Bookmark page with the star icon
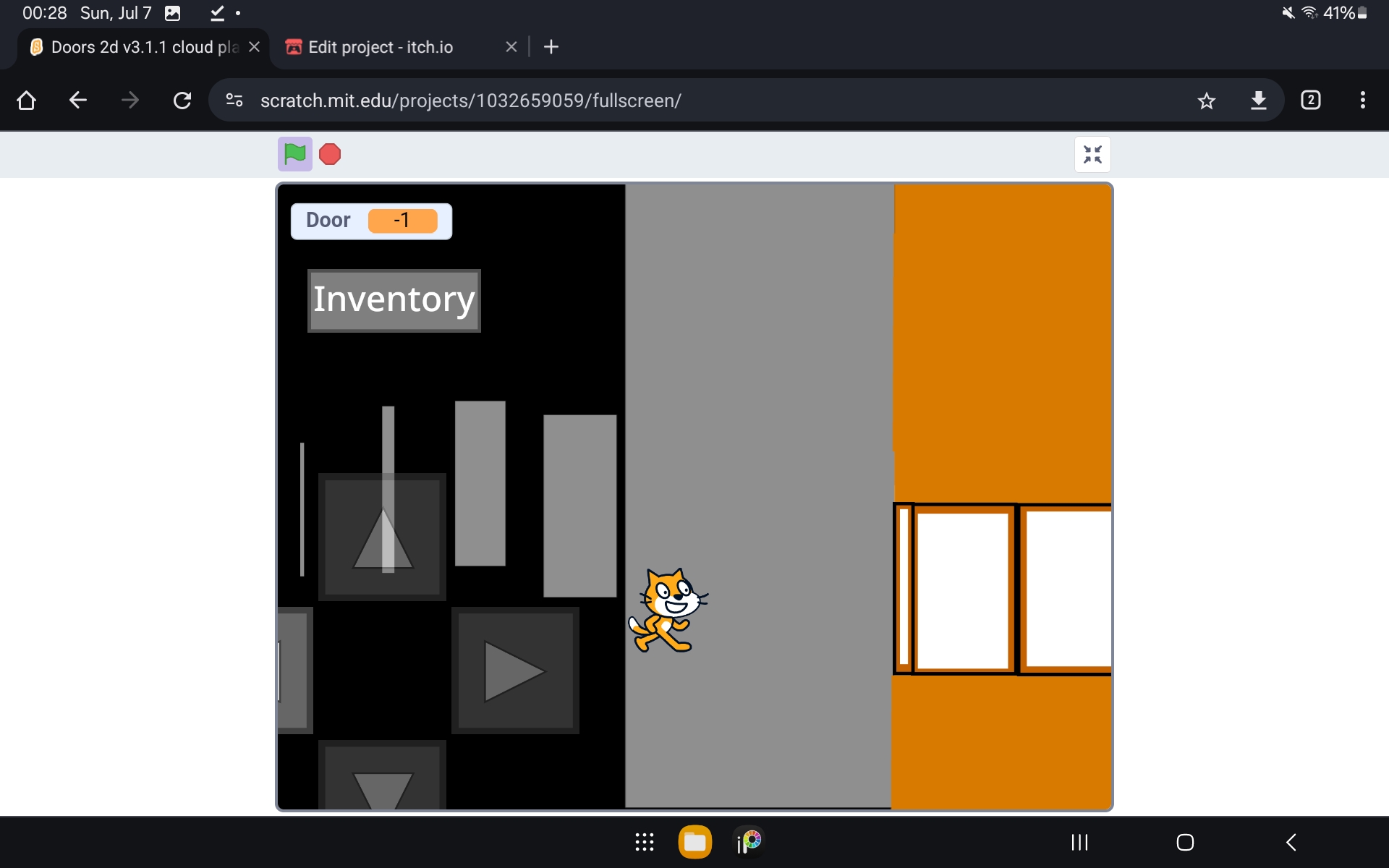The height and width of the screenshot is (868, 1389). (x=1206, y=101)
